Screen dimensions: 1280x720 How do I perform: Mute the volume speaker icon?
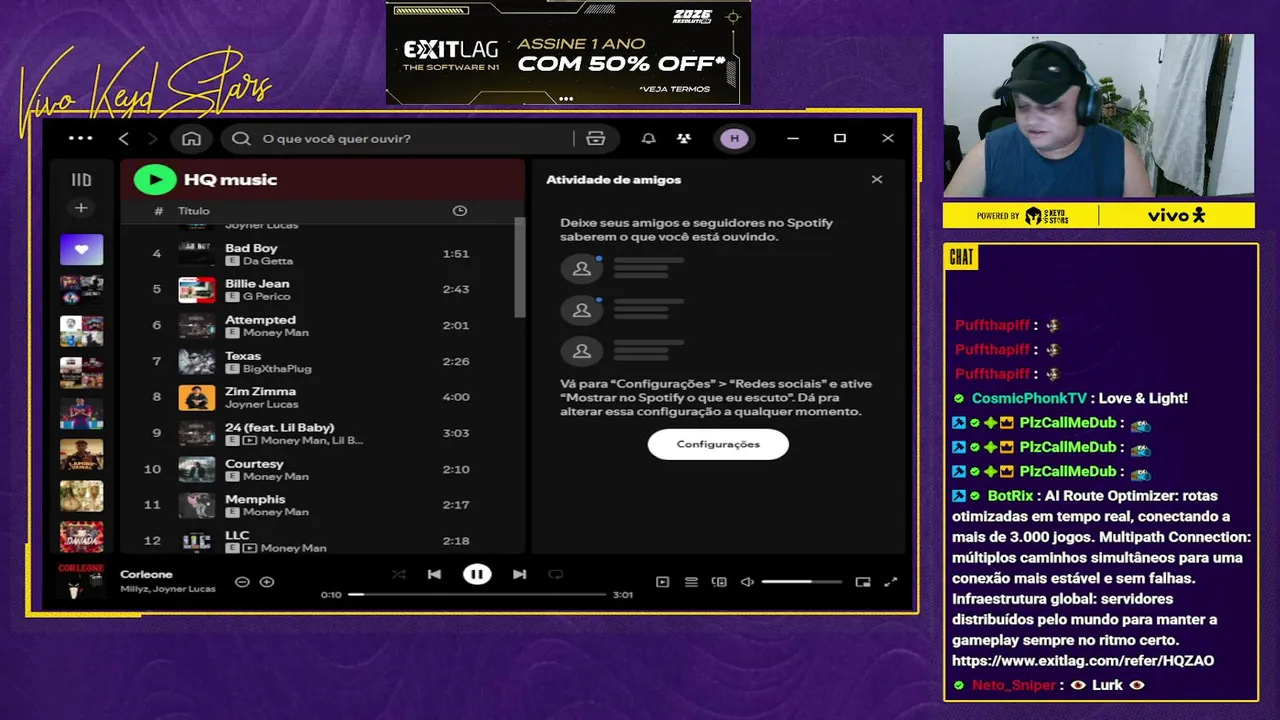coord(746,582)
